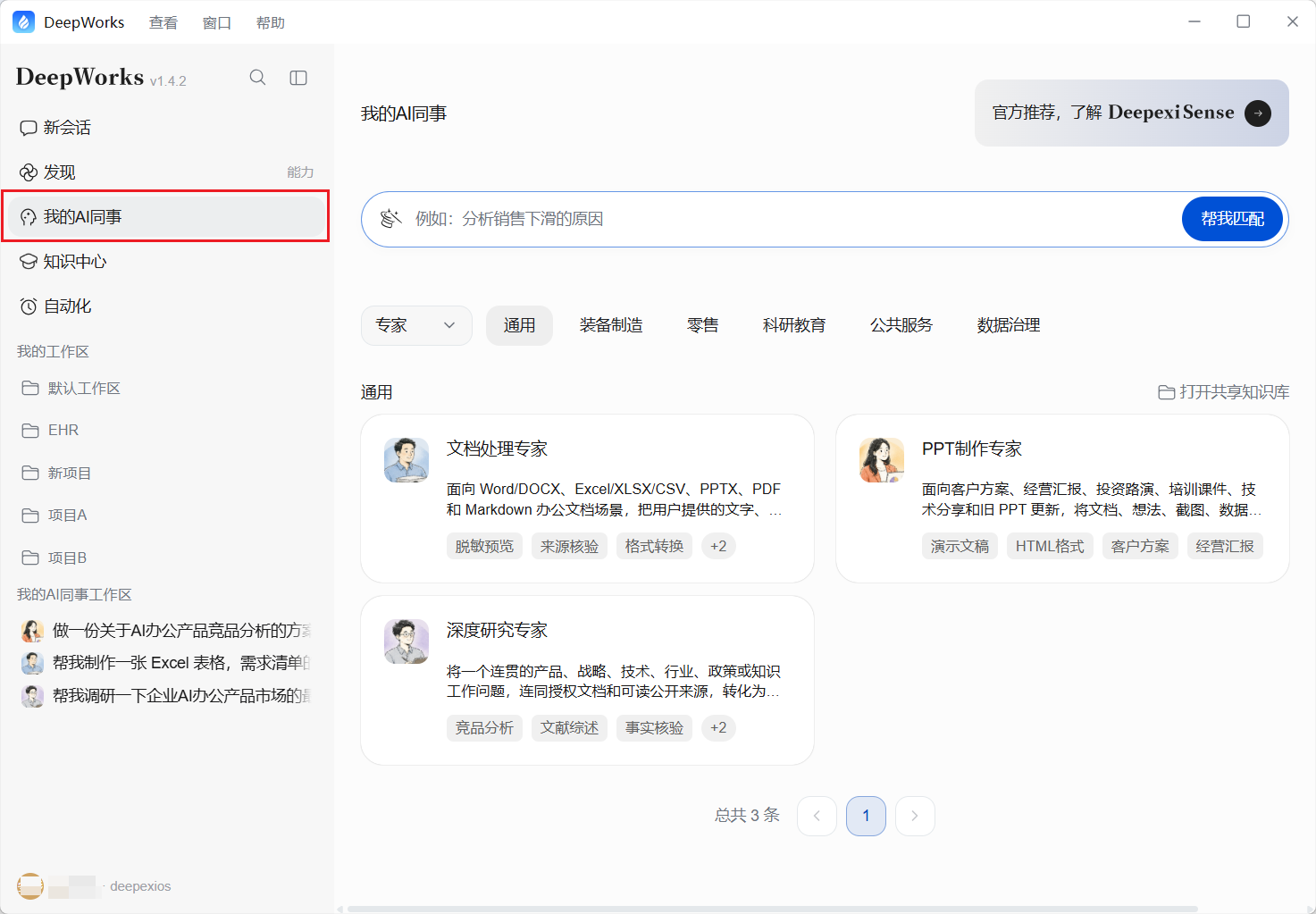Screen dimensions: 1316x914
Task: Open conversation 帮我调研一下企业AI办公产品市场
Action: click(x=166, y=696)
